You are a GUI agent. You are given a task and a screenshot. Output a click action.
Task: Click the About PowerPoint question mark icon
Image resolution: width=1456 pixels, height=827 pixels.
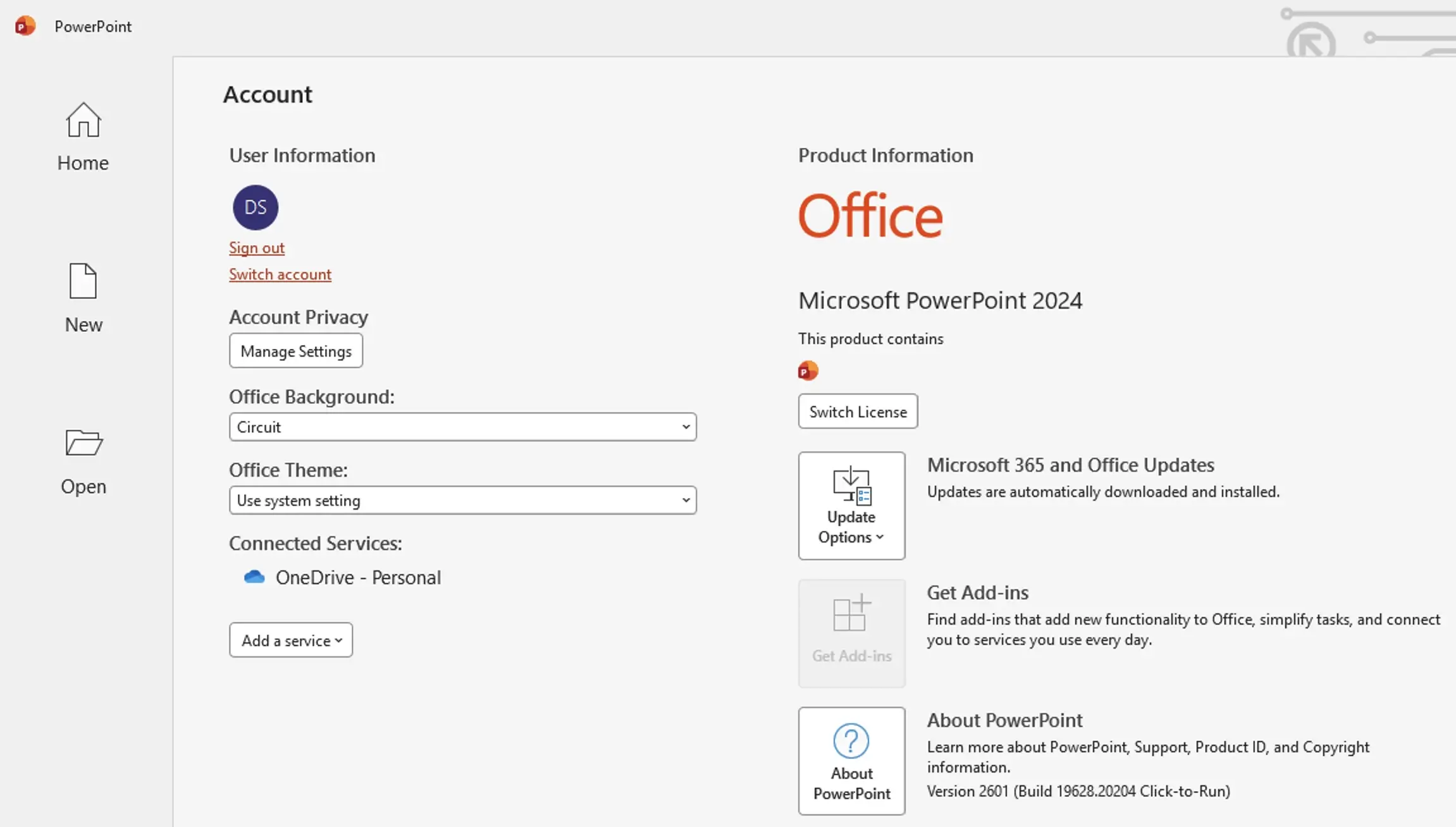coord(851,741)
